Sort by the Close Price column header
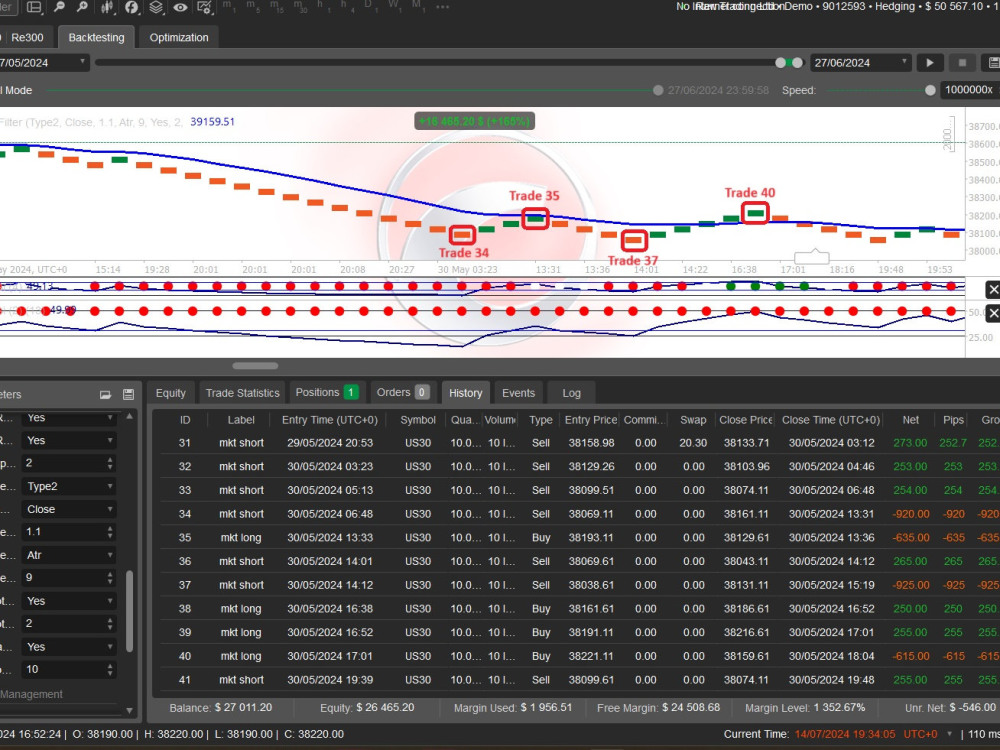This screenshot has width=1000, height=750. 745,420
